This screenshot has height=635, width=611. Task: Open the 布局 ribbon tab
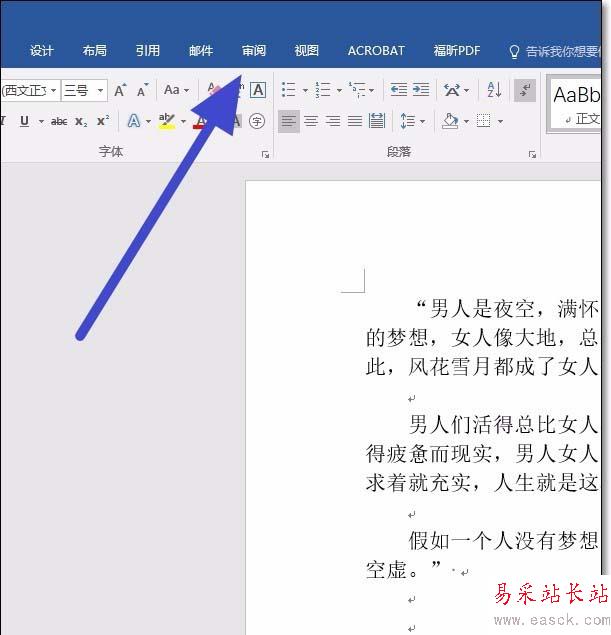click(94, 51)
